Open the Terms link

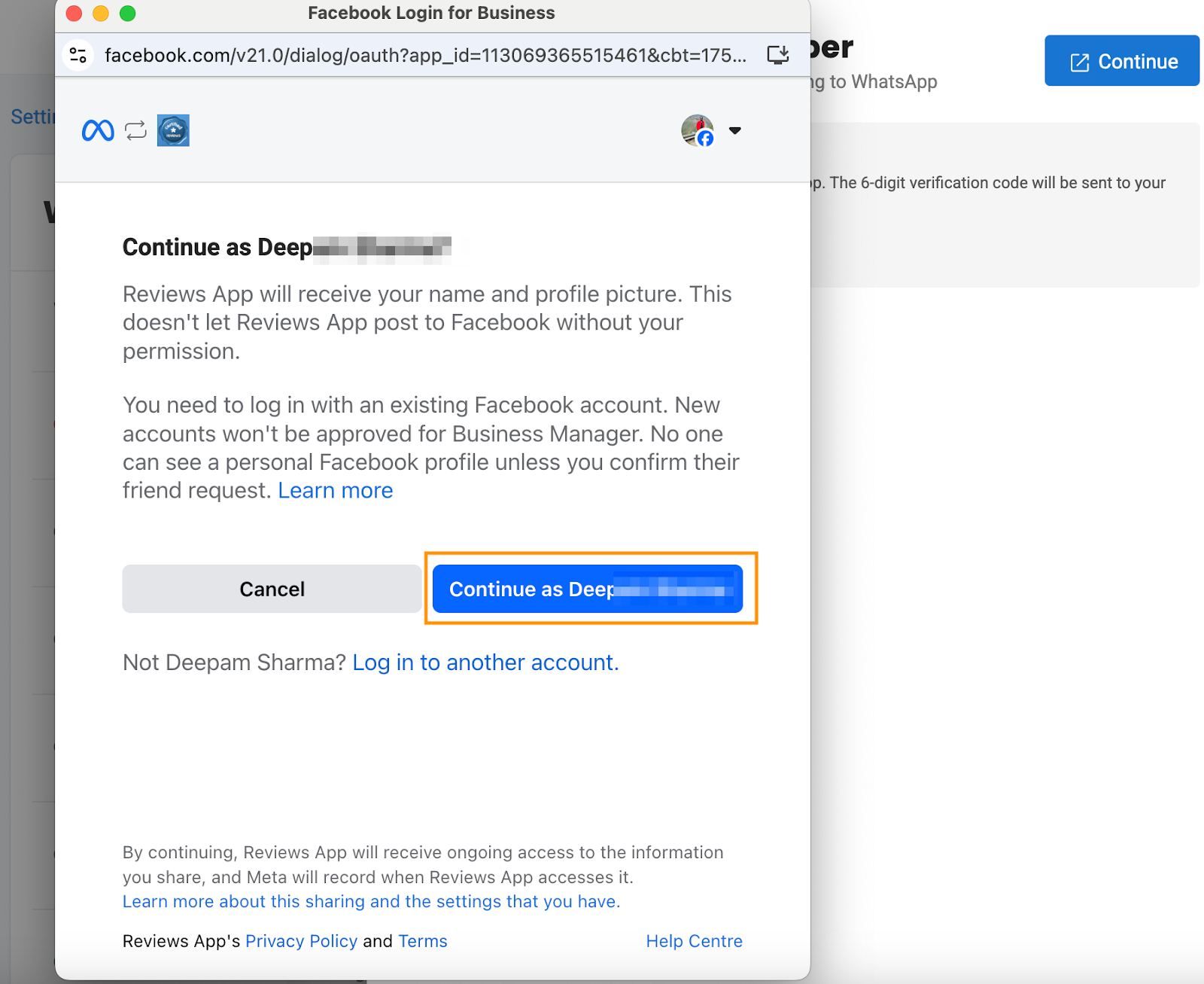click(x=423, y=941)
